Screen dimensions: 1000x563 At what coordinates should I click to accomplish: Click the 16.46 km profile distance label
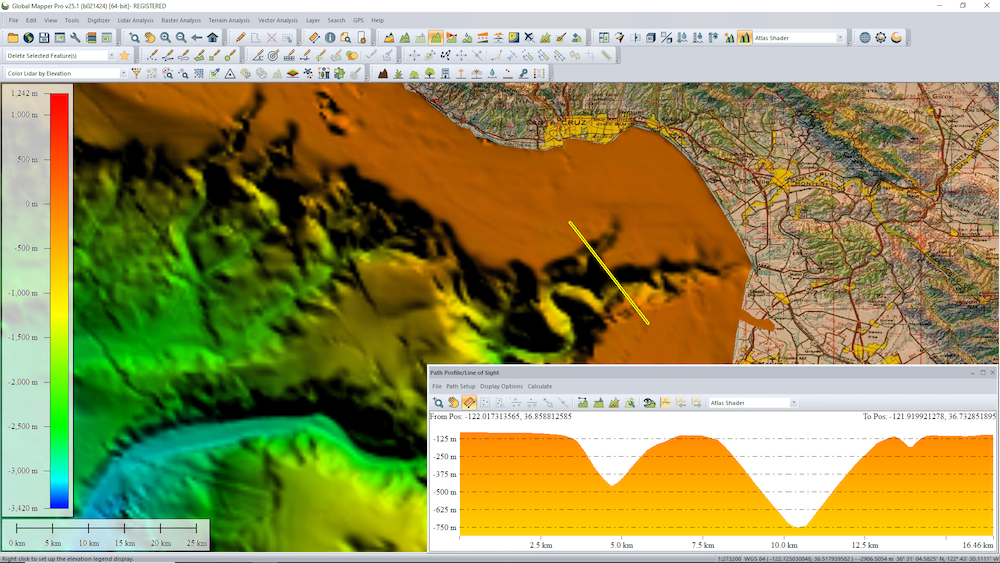coord(978,545)
